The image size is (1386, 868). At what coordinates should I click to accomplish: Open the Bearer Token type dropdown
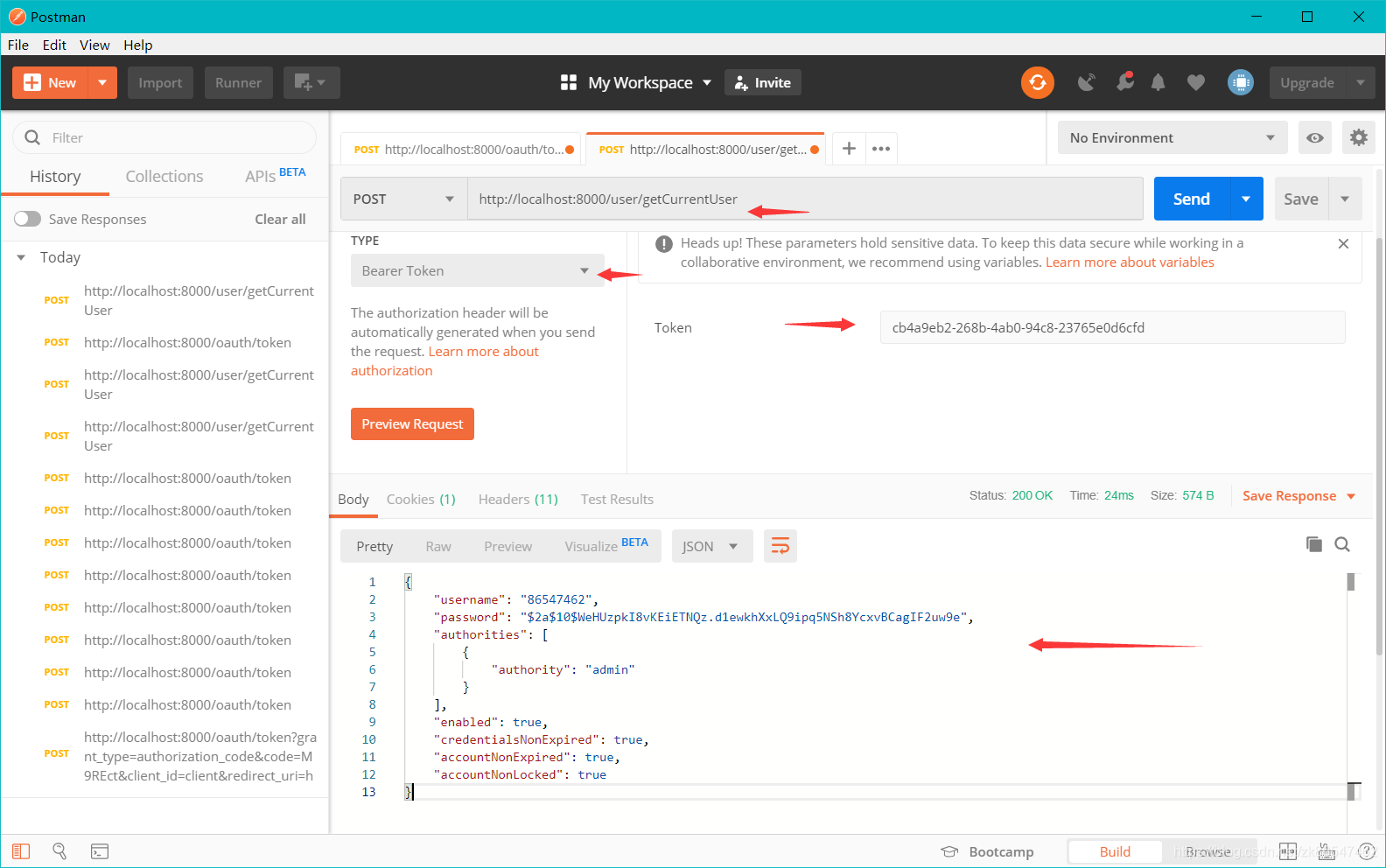(x=478, y=270)
